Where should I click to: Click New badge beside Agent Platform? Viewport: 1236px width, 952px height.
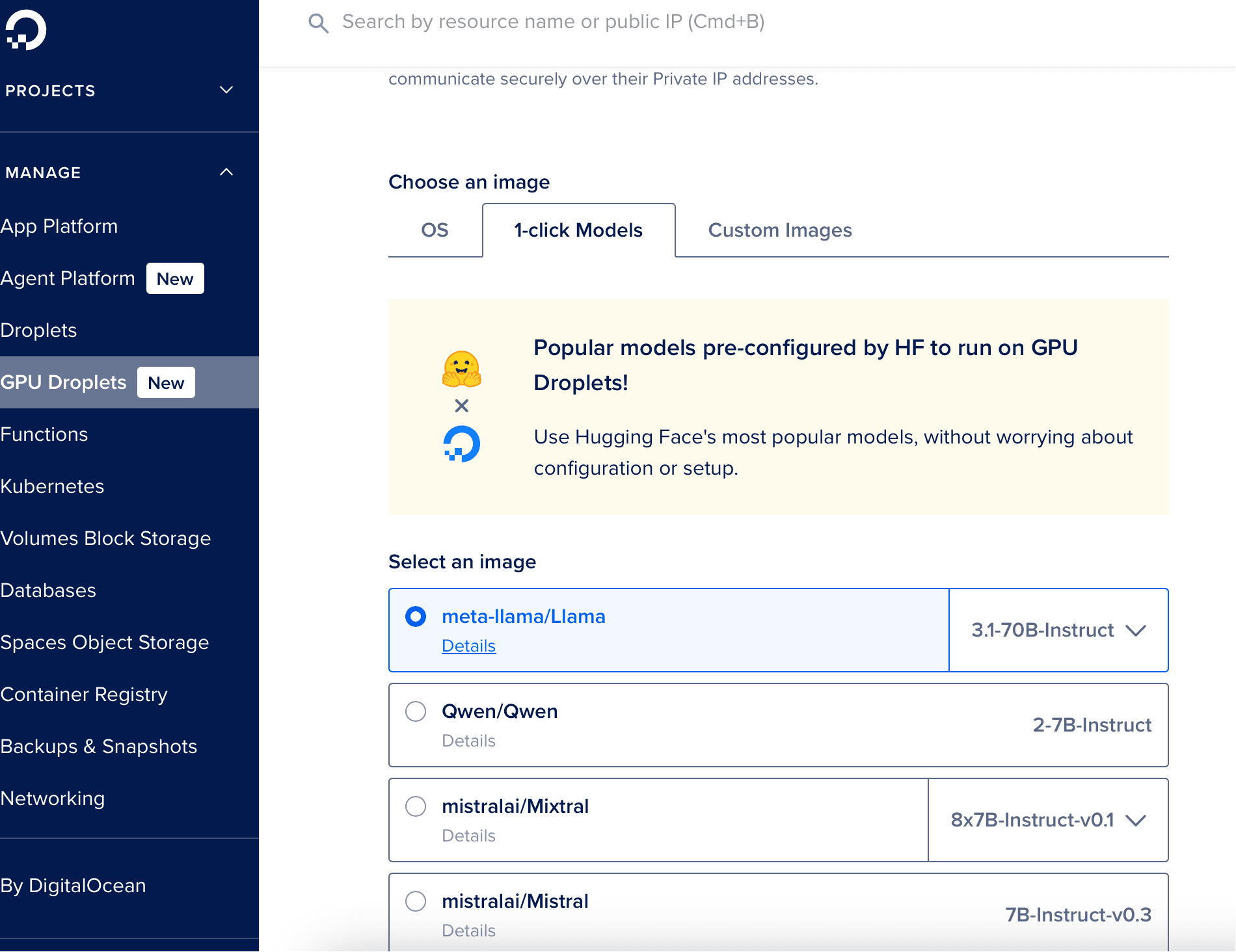click(x=175, y=278)
